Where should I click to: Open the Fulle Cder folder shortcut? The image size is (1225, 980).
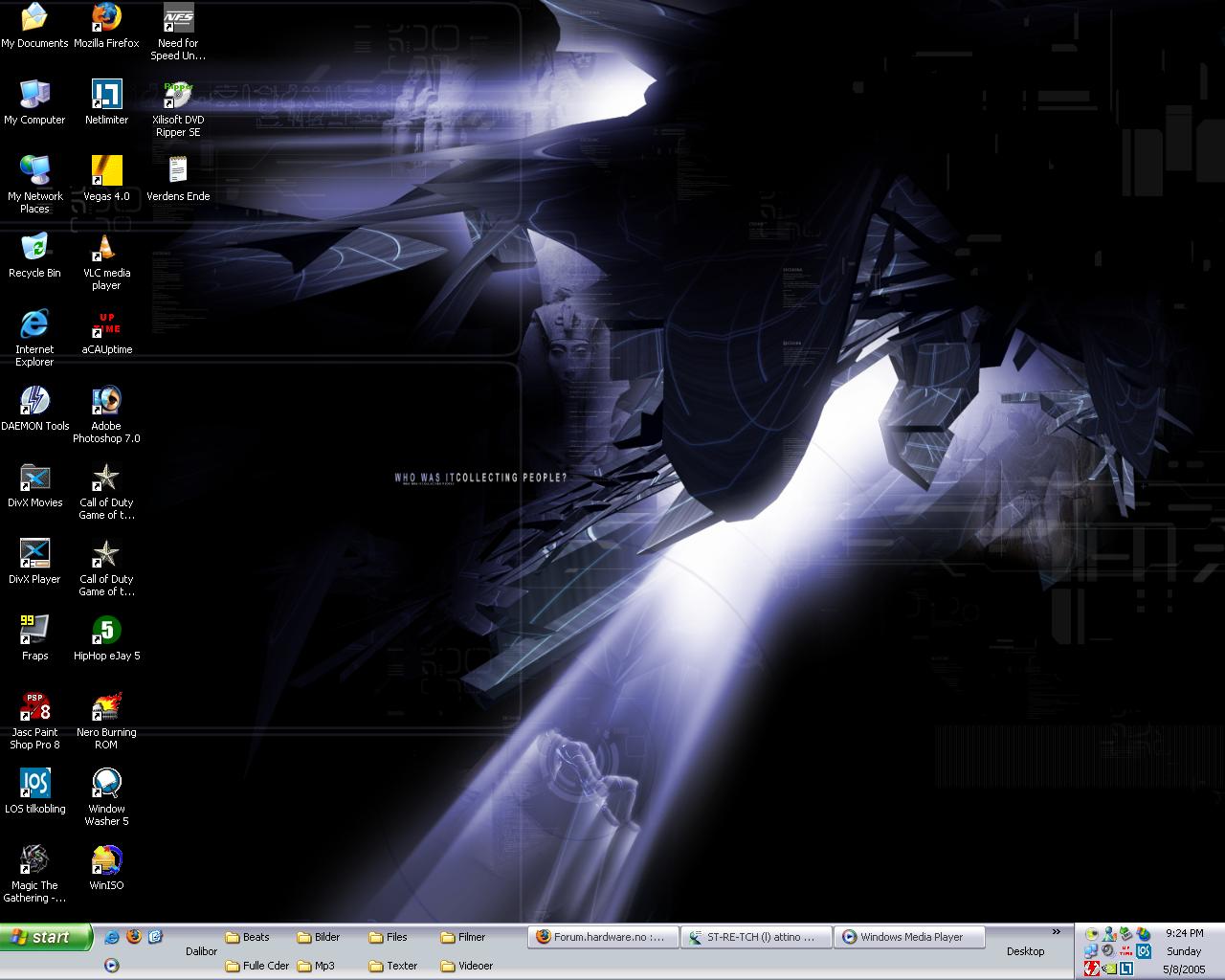257,966
